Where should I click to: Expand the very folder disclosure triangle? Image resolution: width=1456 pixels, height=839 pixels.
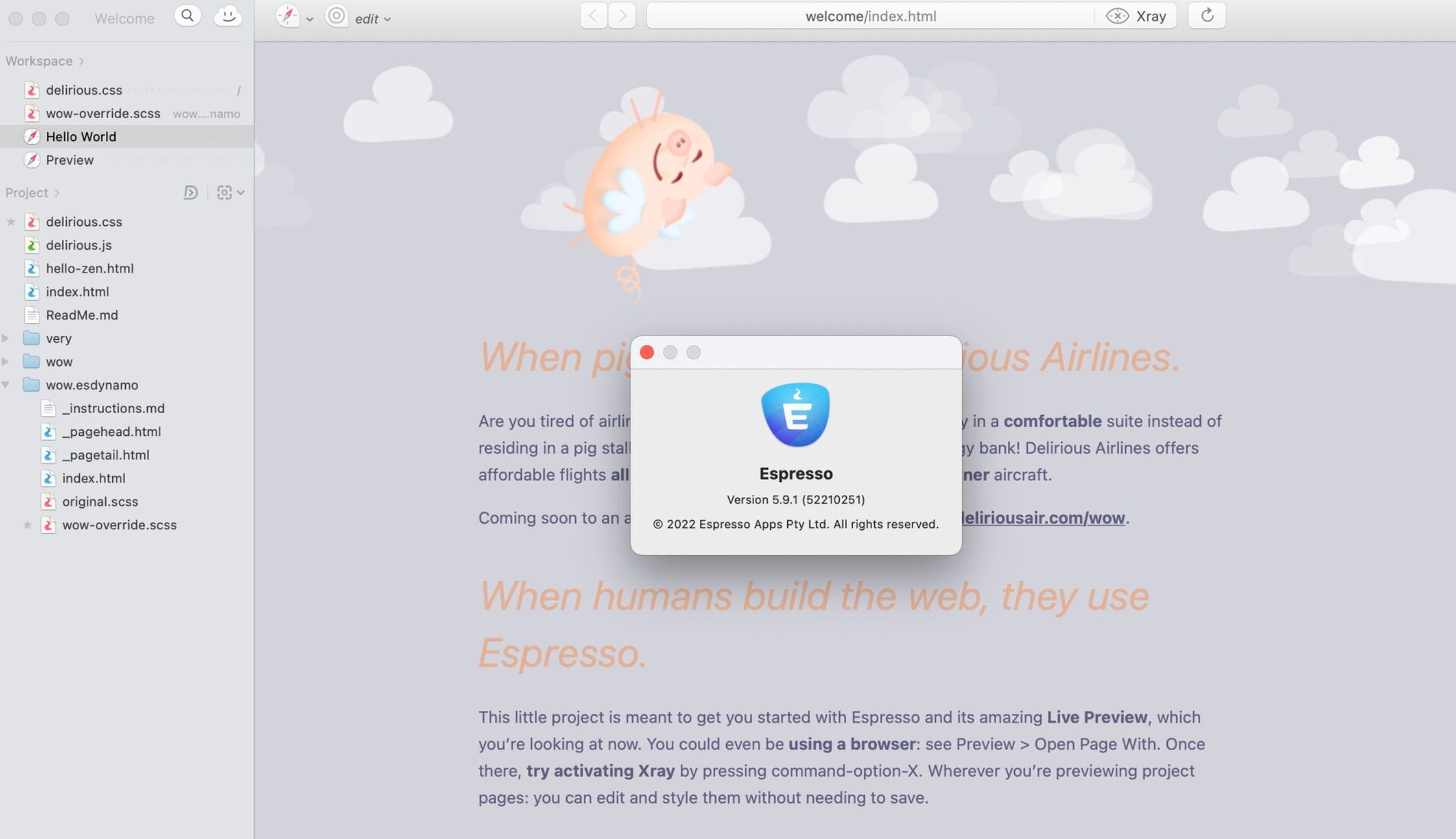[5, 338]
